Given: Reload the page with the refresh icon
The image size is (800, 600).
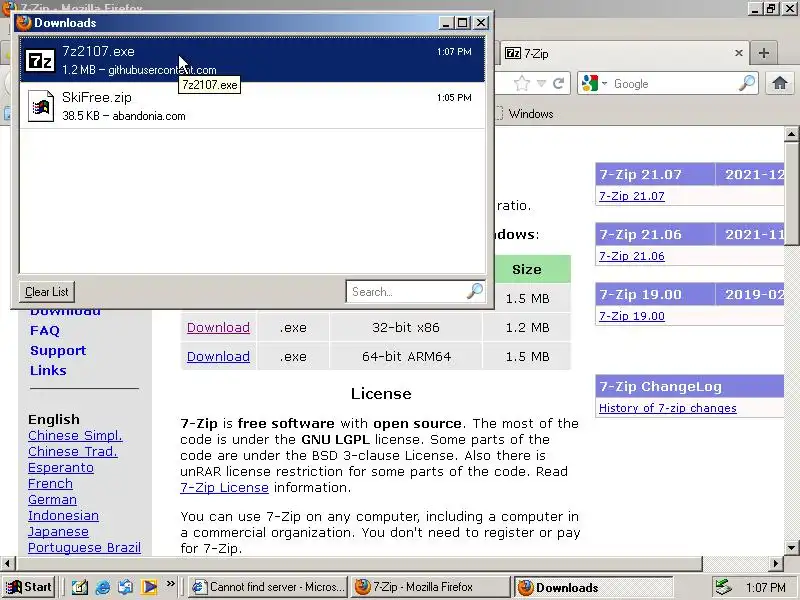Looking at the screenshot, I should point(559,83).
